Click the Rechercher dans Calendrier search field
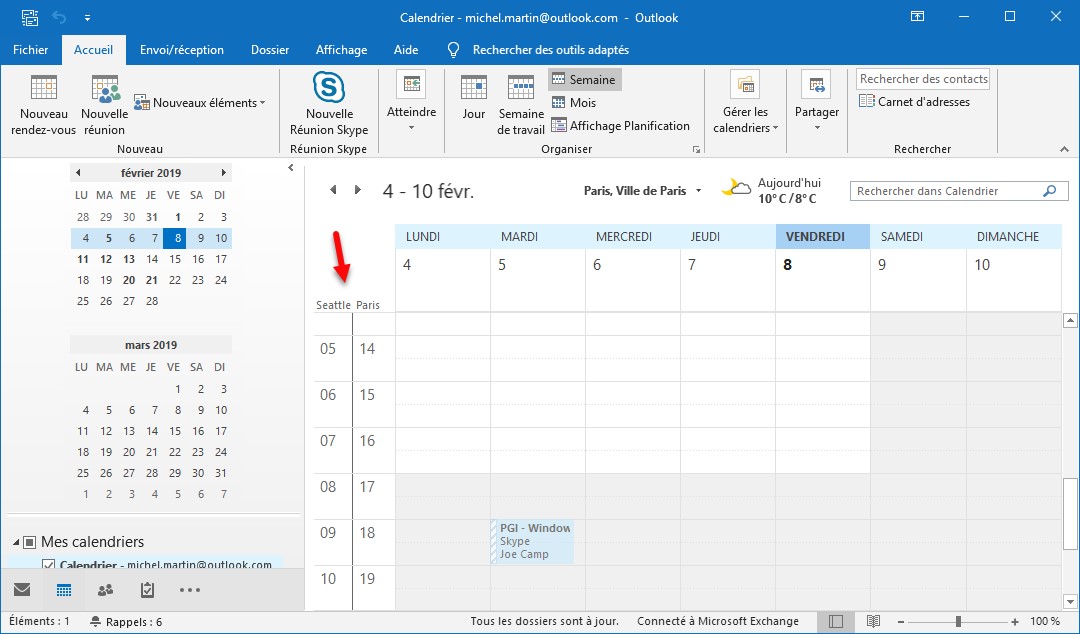The height and width of the screenshot is (634, 1080). pos(946,191)
